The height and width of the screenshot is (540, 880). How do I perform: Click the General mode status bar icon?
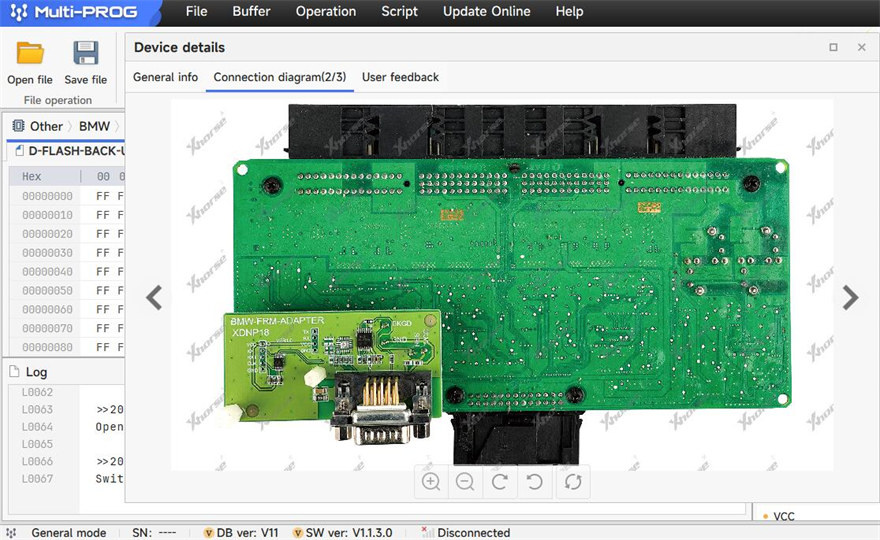pyautogui.click(x=11, y=533)
